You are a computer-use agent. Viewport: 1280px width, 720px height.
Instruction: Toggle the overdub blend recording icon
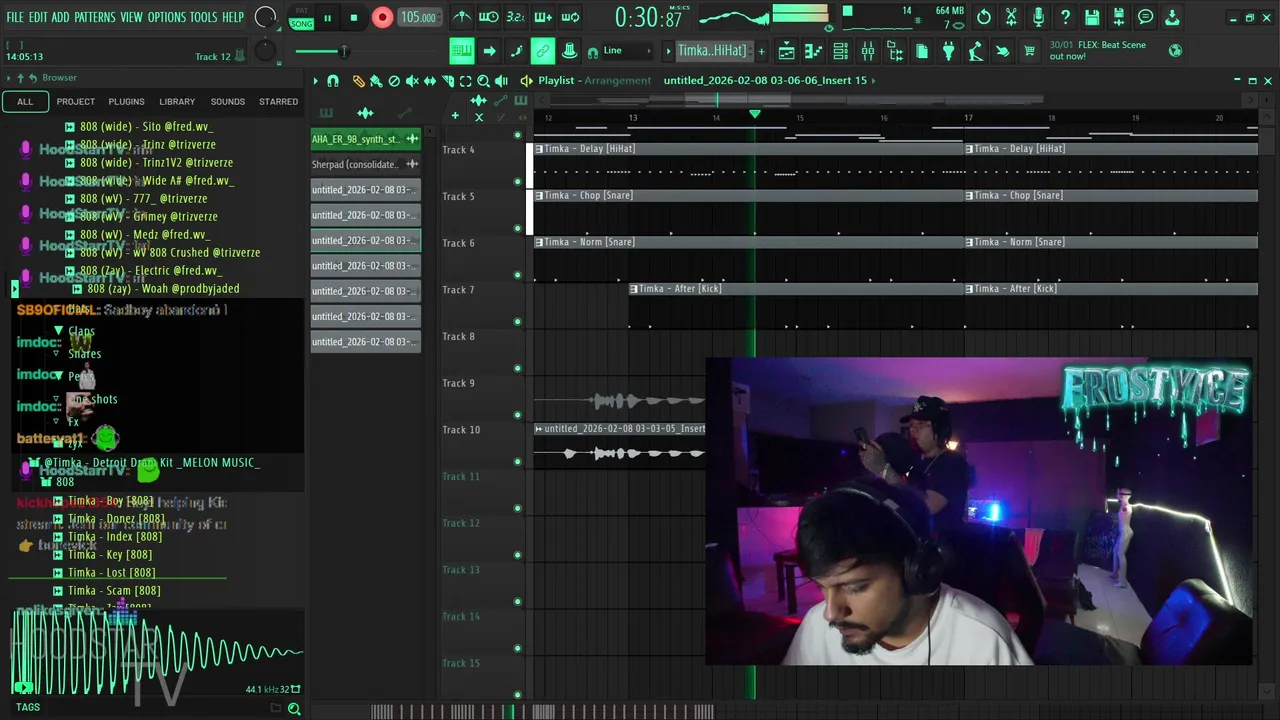point(543,17)
